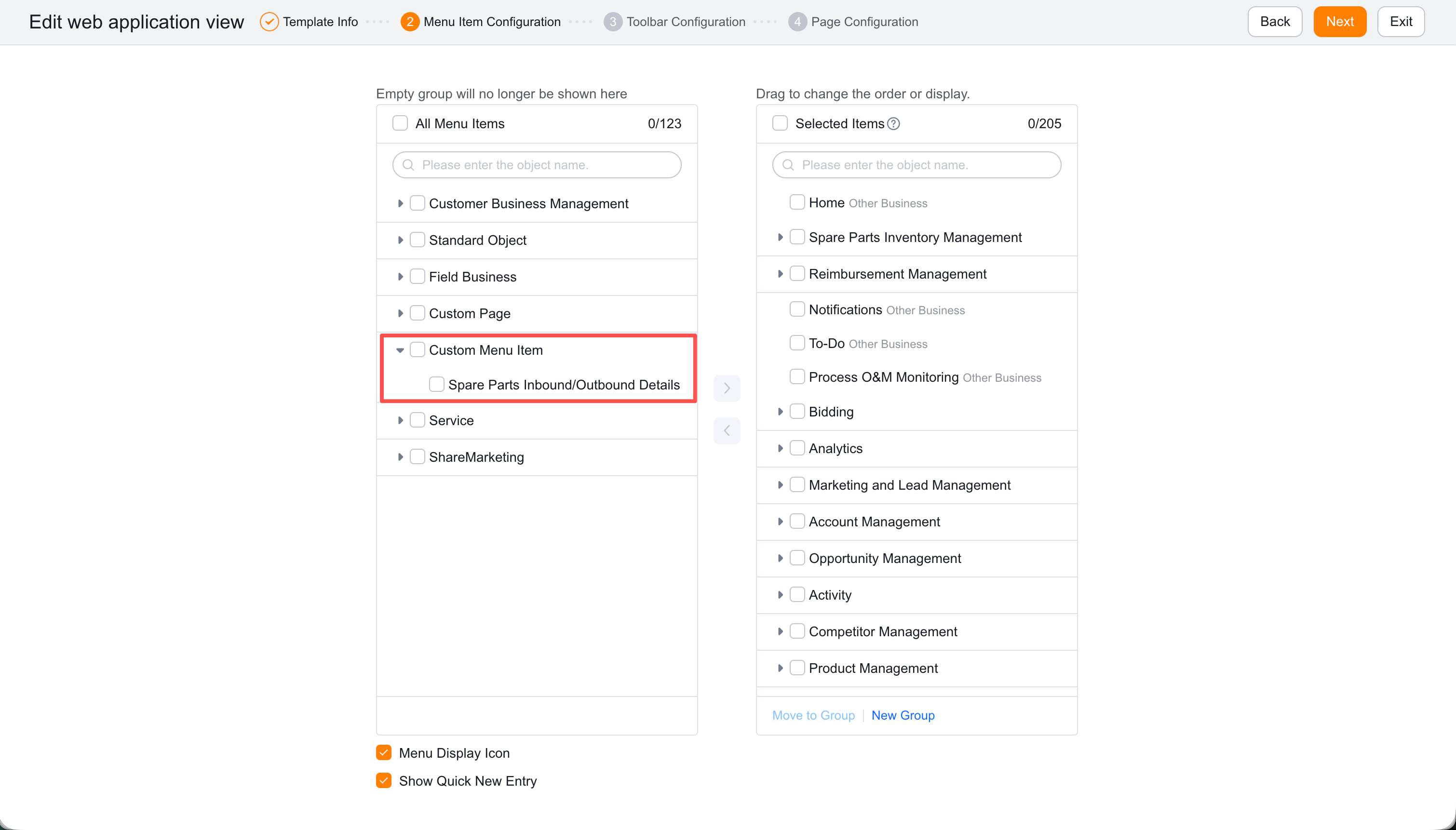Screen dimensions: 1456x830
Task: Expand the Competitor Management group
Action: 780,631
